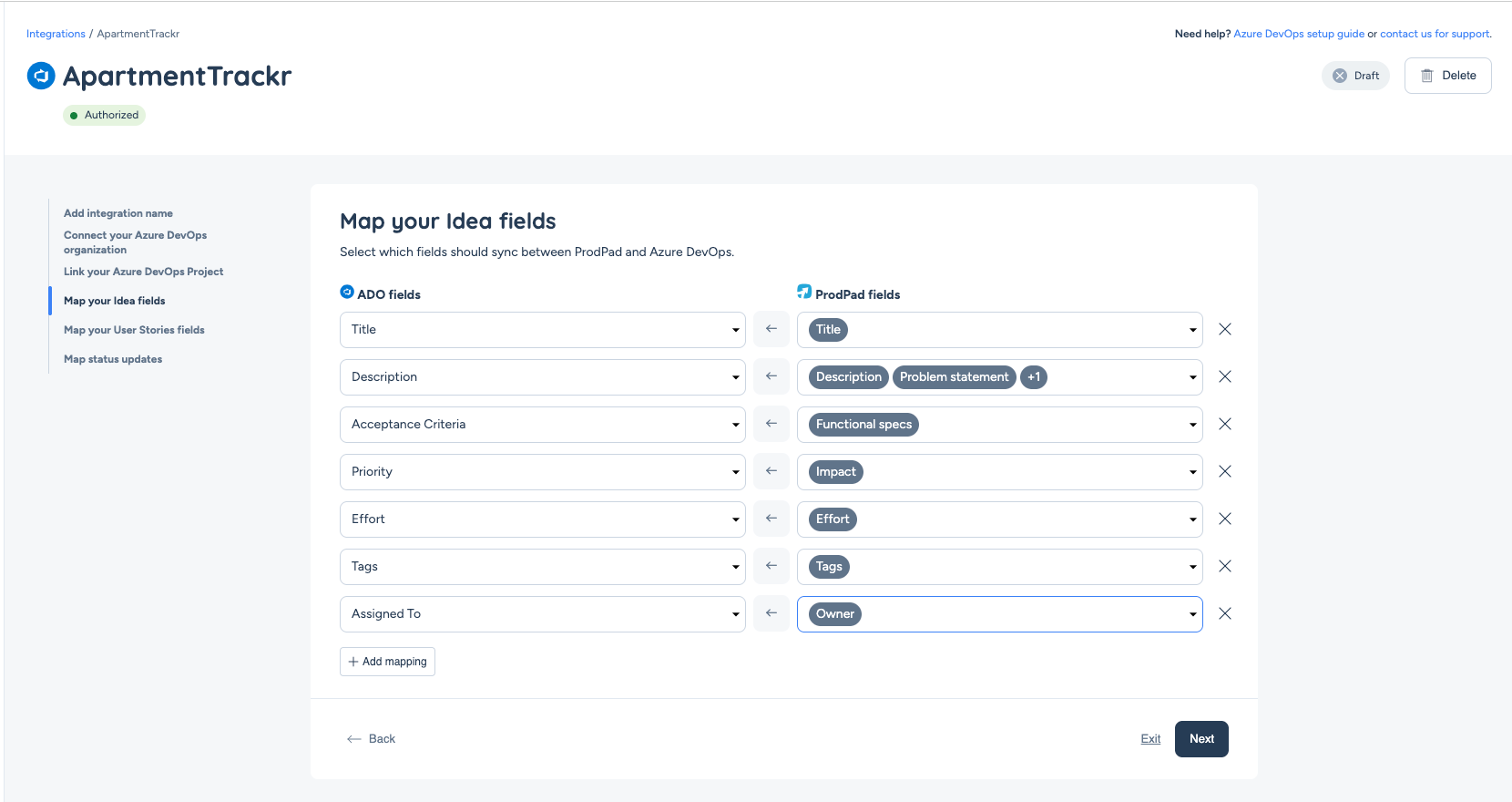This screenshot has width=1512, height=802.
Task: Click the Owner chip
Action: point(835,614)
